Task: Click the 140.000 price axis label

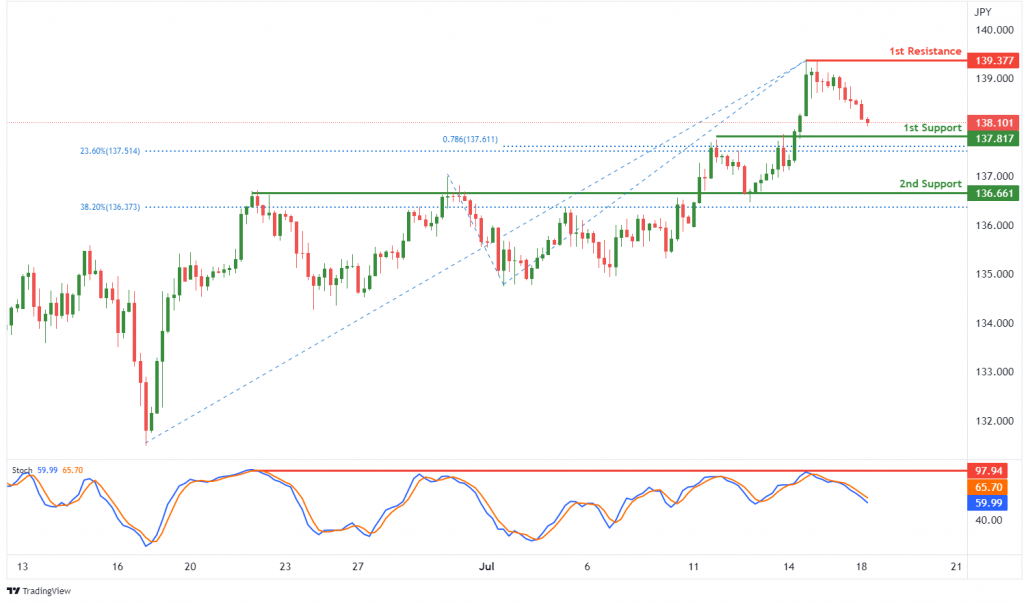Action: coord(995,30)
